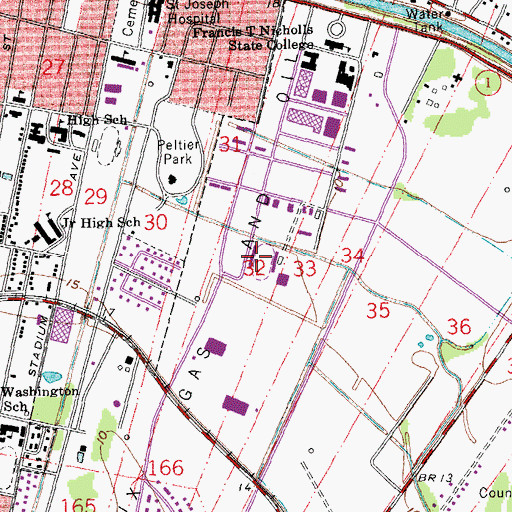Click the red section number 28
This screenshot has height=512, width=512.
pos(61,188)
